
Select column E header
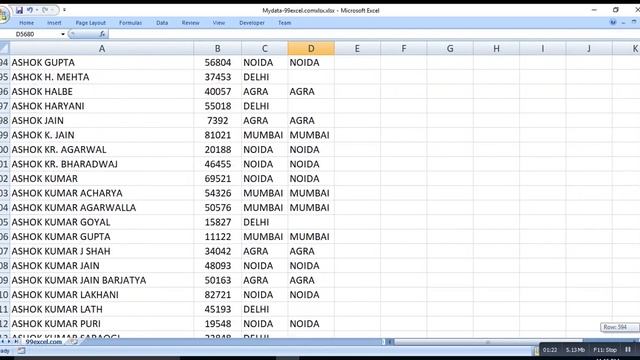click(x=357, y=49)
